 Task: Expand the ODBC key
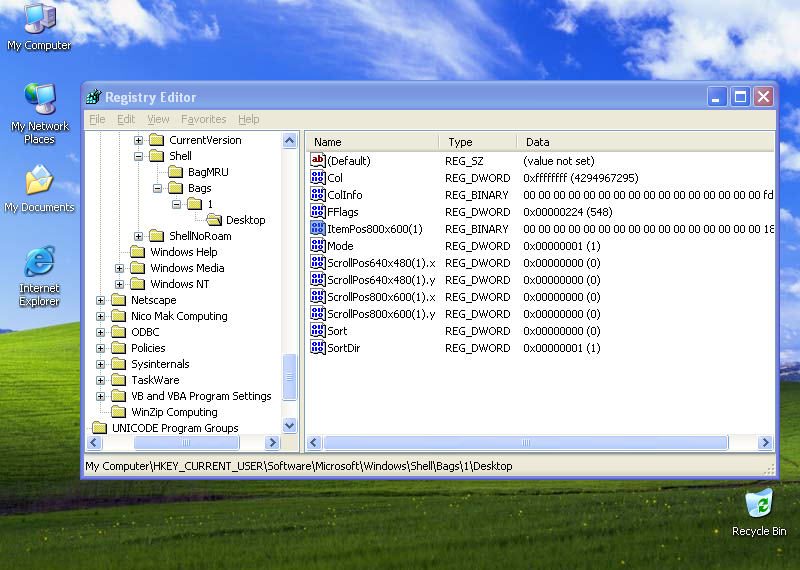click(100, 332)
